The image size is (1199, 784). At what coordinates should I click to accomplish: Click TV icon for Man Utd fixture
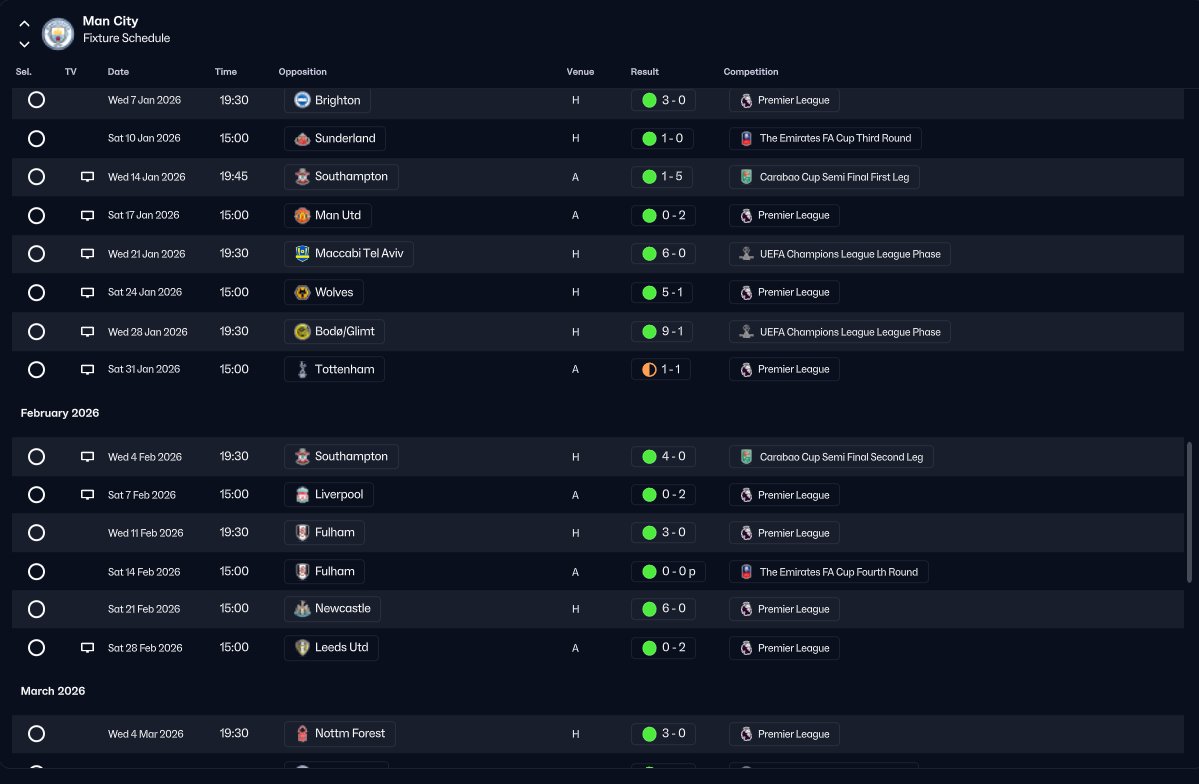[87, 216]
